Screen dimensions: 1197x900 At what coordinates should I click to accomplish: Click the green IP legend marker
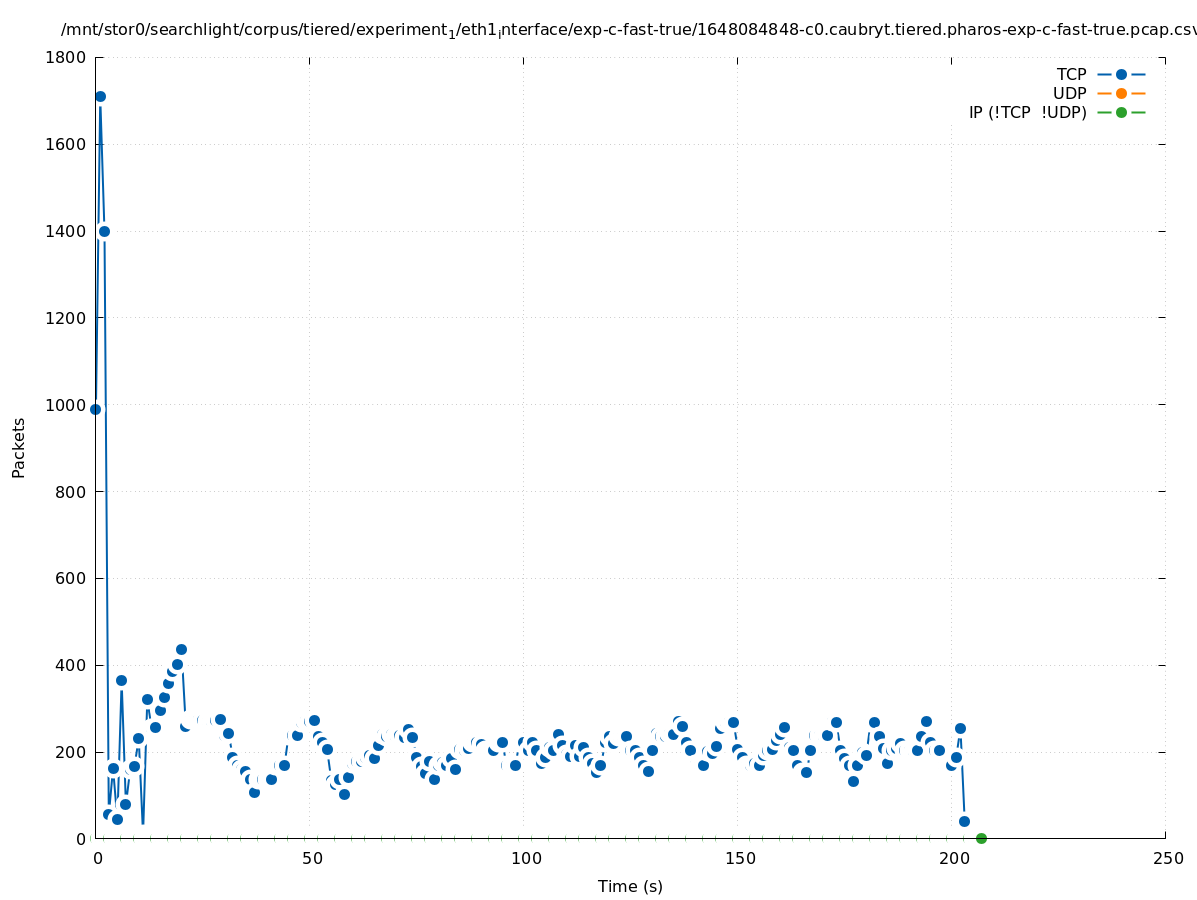[1121, 112]
